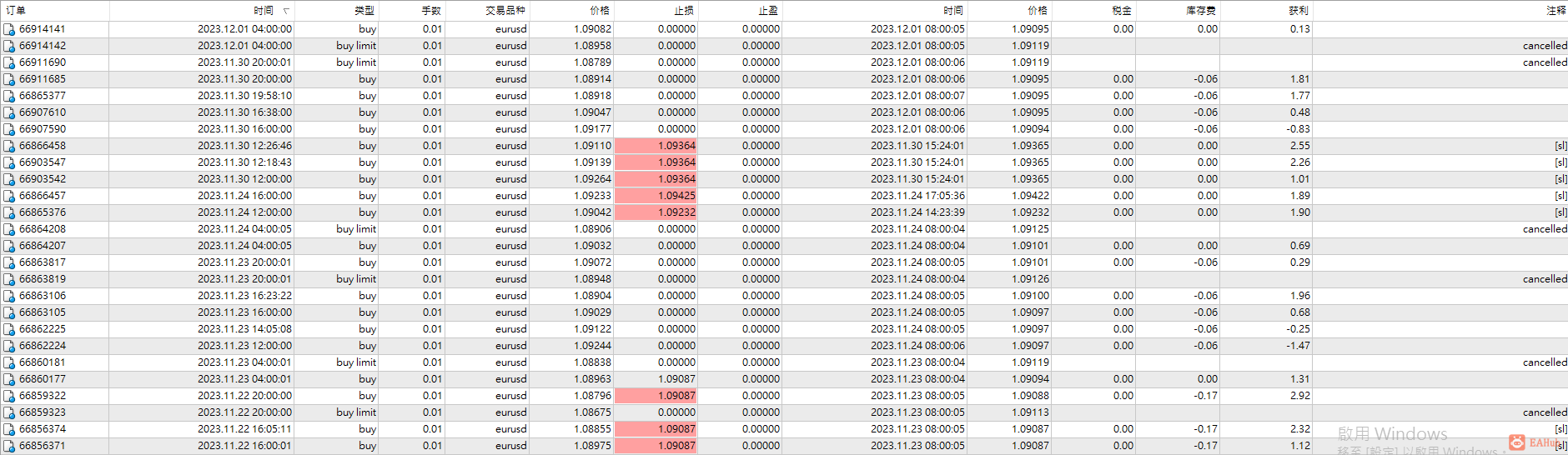Click the document icon of order 66903547

(9, 162)
